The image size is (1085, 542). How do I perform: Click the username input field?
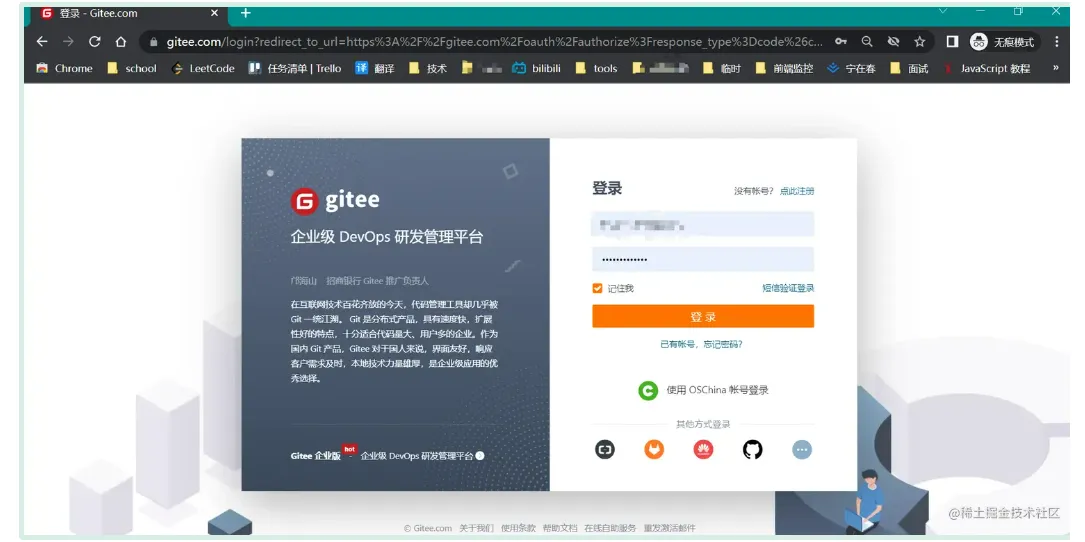point(703,225)
